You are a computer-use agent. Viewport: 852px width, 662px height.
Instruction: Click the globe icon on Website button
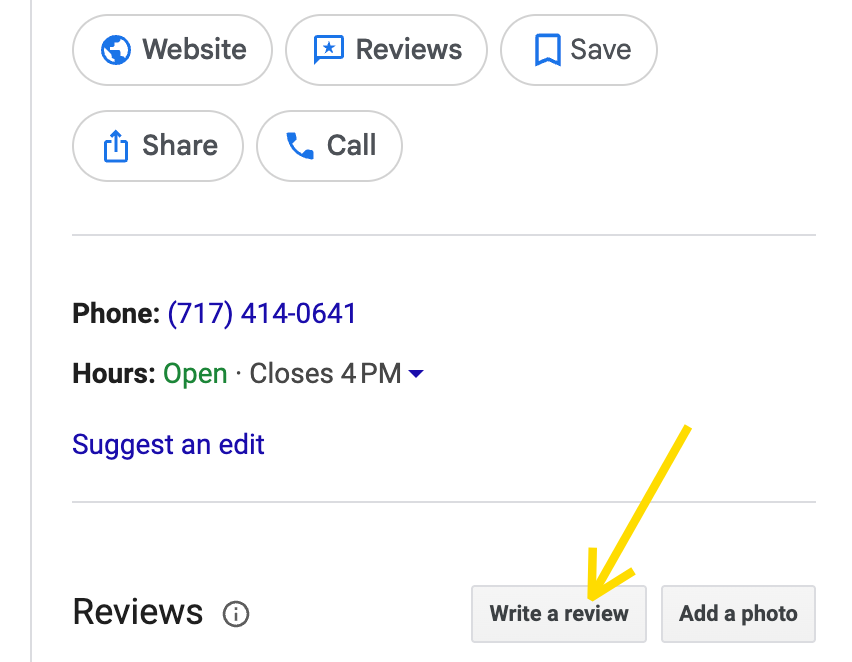point(116,50)
